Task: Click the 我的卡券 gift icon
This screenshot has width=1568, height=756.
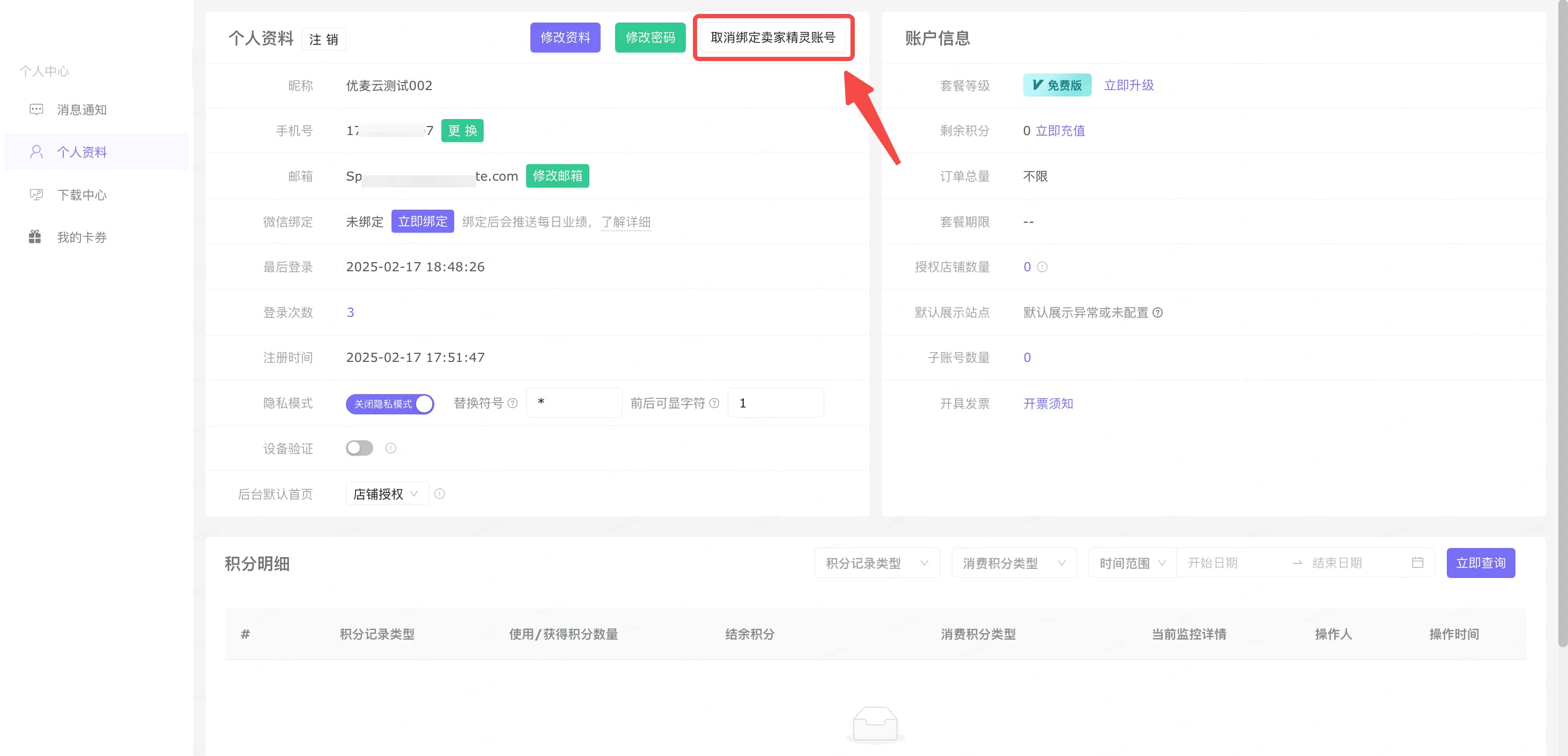Action: [36, 236]
